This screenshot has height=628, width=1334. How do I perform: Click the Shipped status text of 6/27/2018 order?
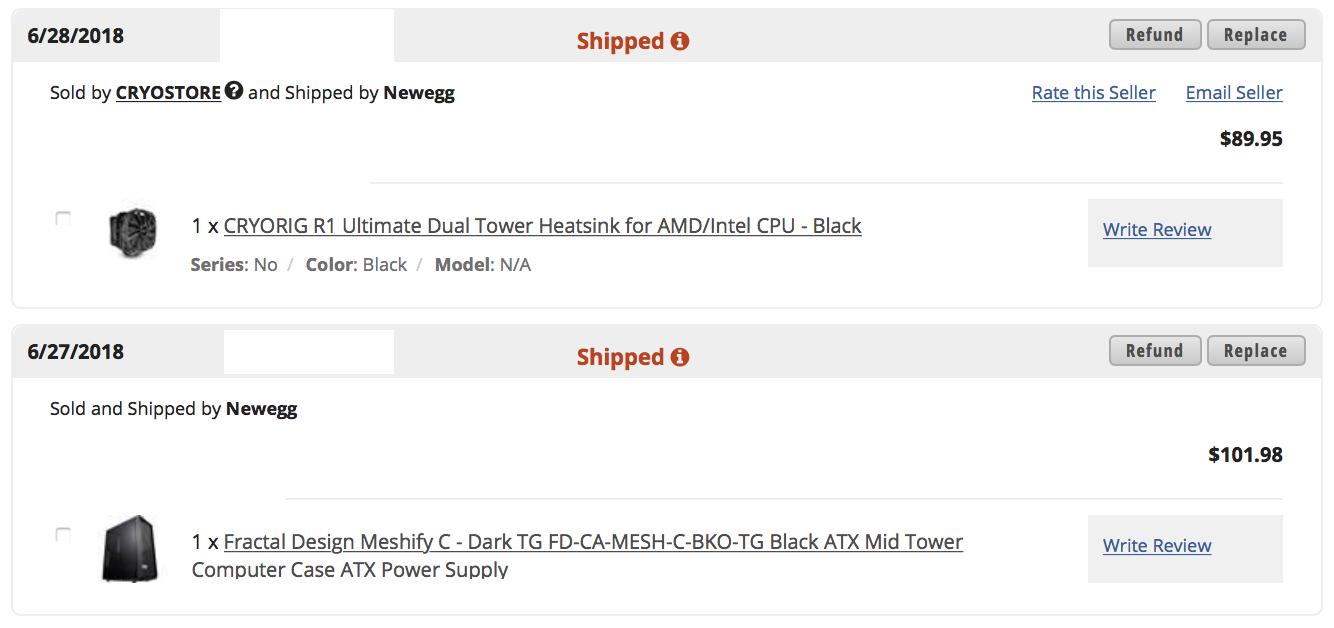pyautogui.click(x=620, y=357)
